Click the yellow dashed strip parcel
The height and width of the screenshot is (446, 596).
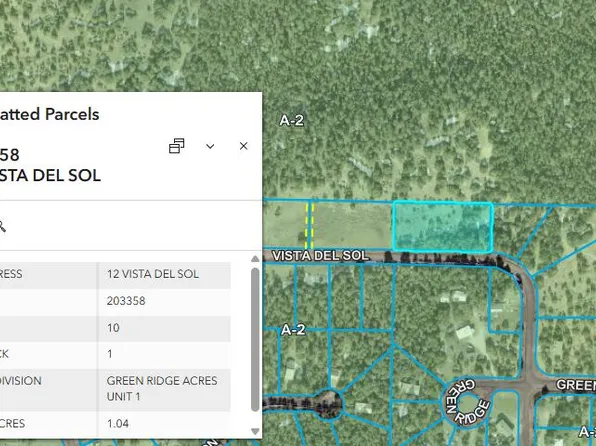point(309,225)
